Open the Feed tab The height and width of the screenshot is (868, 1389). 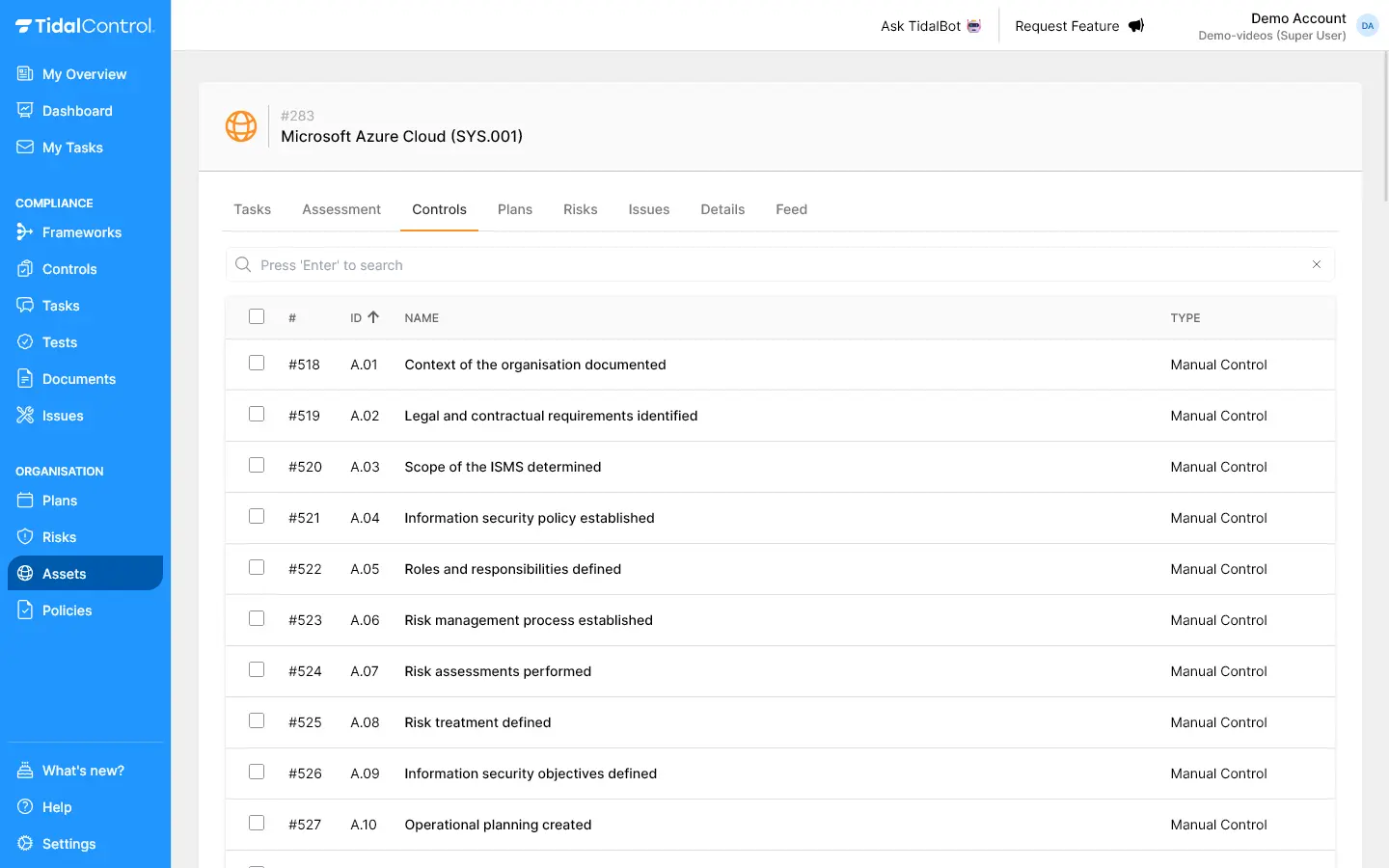tap(791, 209)
